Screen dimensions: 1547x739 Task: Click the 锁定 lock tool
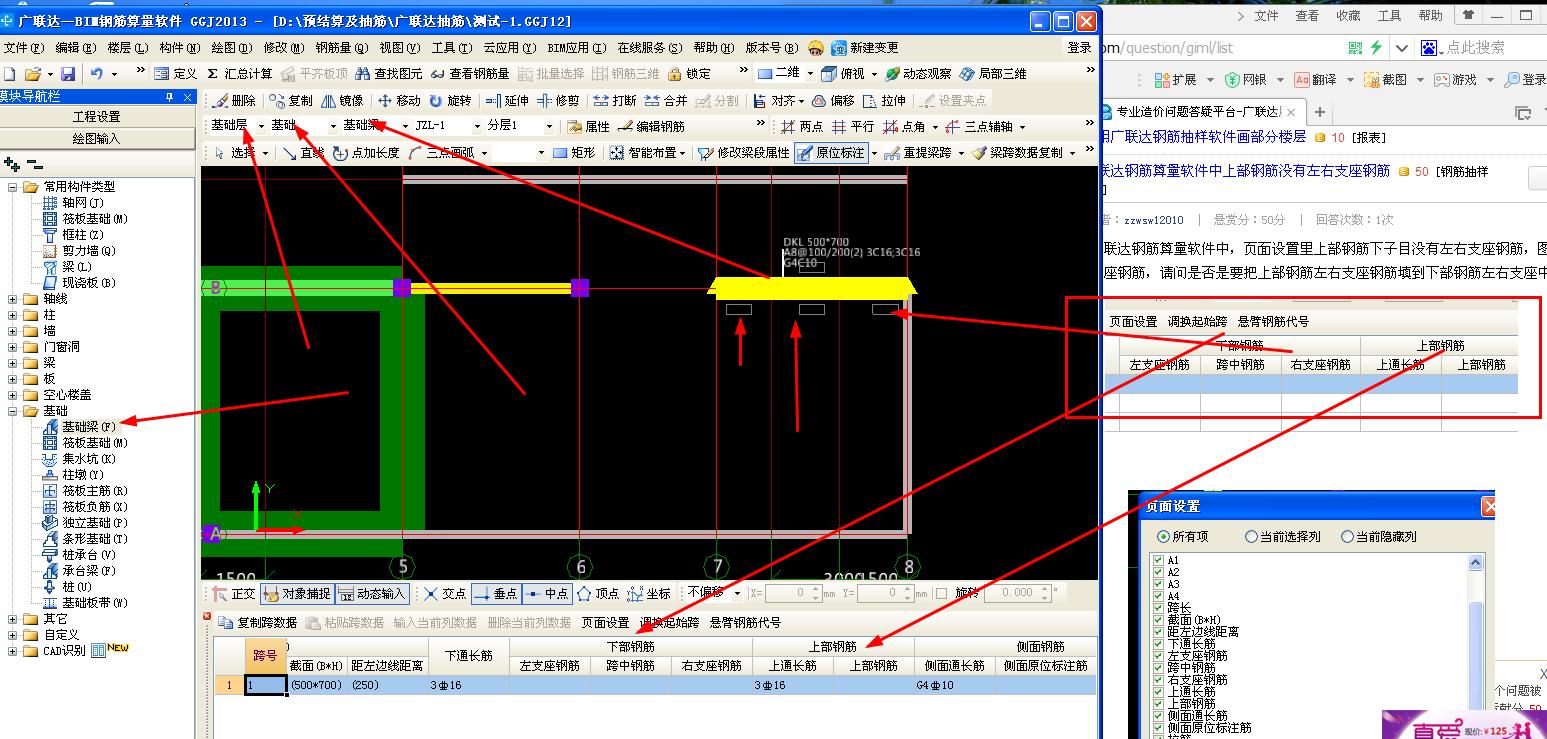click(x=689, y=74)
